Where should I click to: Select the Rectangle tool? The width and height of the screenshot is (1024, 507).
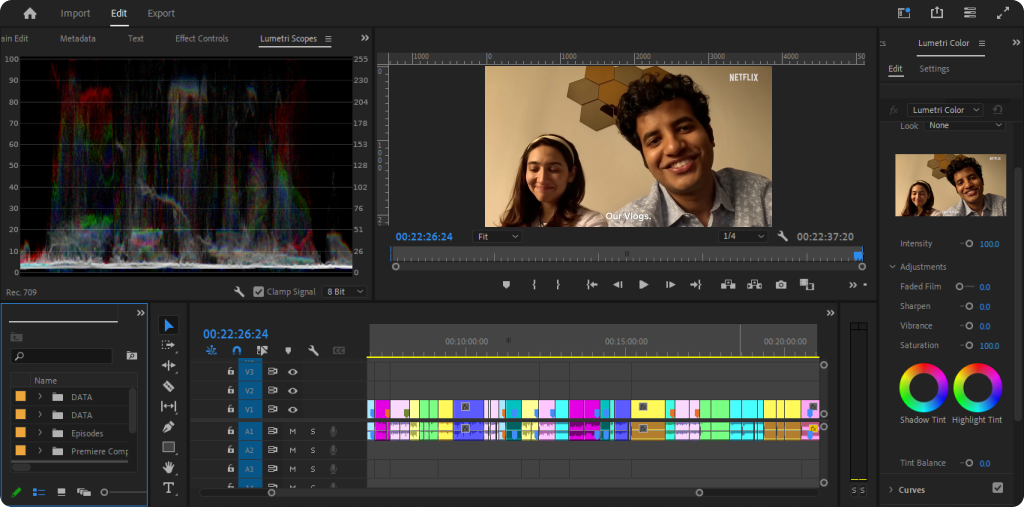pos(168,448)
